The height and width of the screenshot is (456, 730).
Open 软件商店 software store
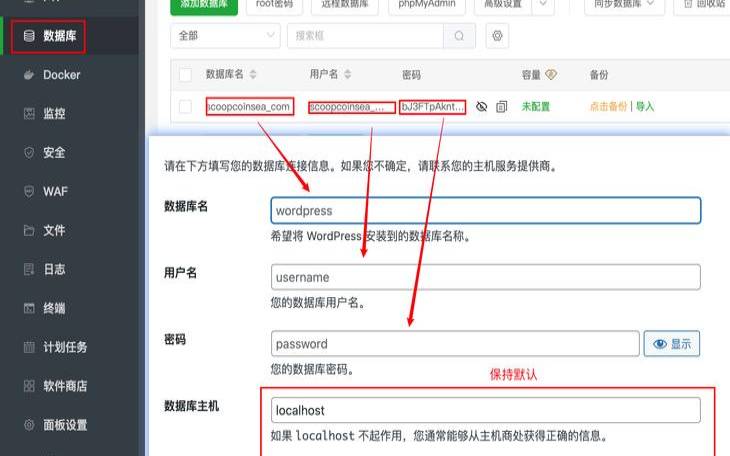pyautogui.click(x=65, y=386)
